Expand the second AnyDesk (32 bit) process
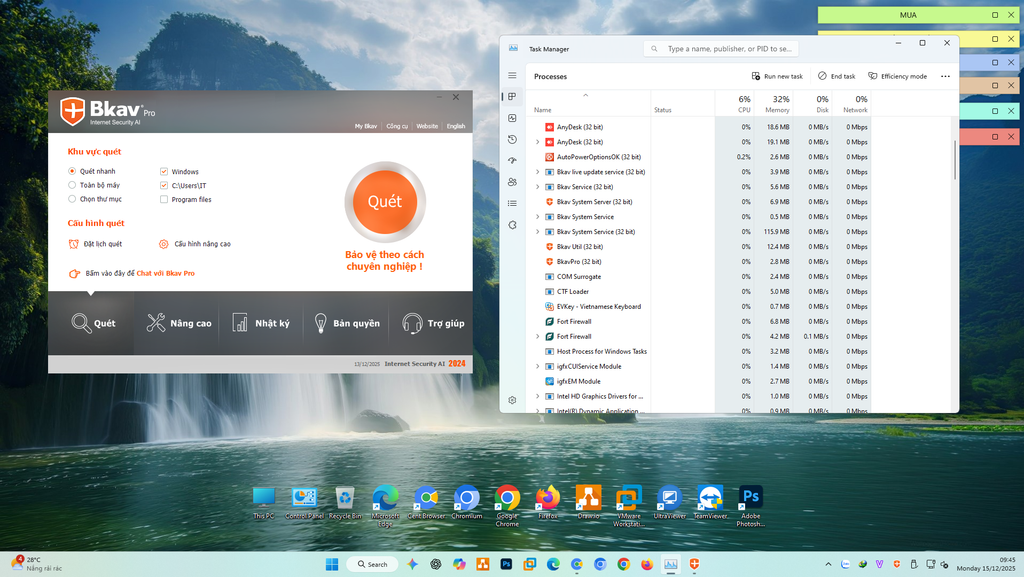Viewport: 1024px width, 577px height. [537, 142]
